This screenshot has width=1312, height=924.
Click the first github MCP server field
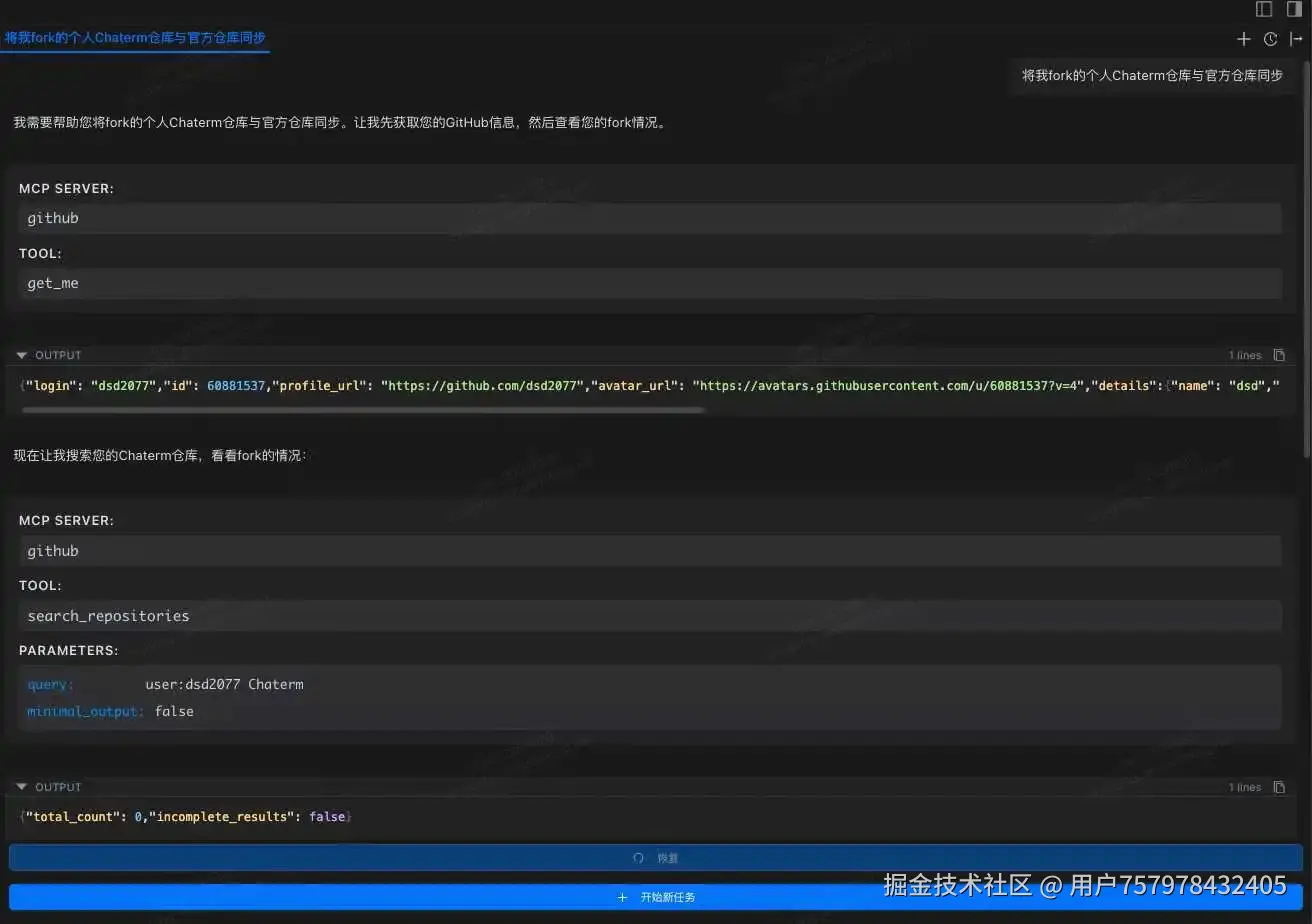pos(650,218)
